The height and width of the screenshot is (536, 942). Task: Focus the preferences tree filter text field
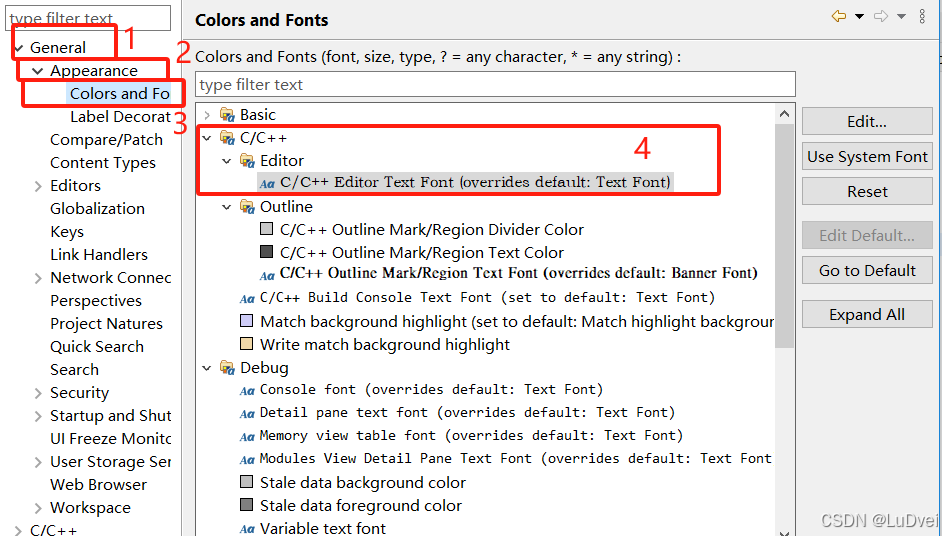click(88, 18)
